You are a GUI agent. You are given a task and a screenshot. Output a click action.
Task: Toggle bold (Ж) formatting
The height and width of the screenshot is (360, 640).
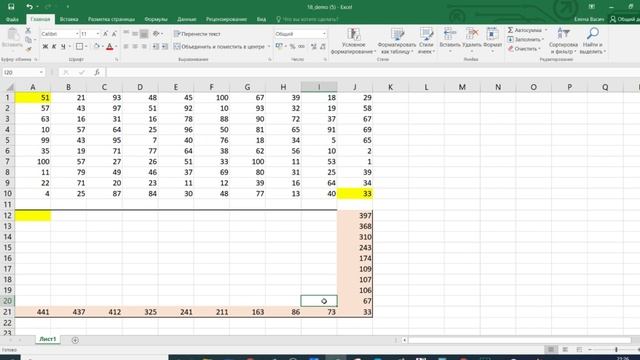point(45,47)
